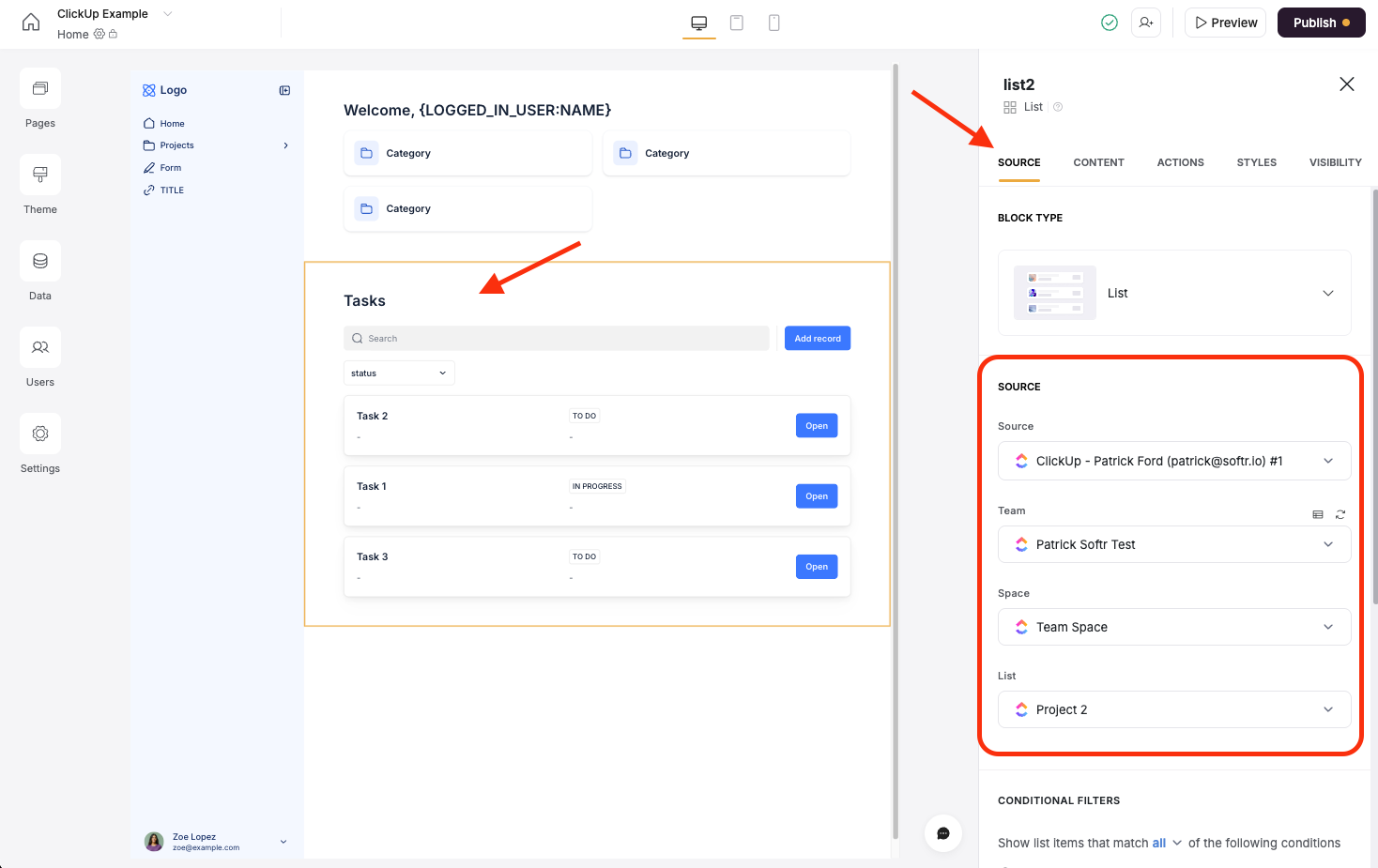Open the Block Type List dropdown
1378x868 pixels.
coord(1327,293)
